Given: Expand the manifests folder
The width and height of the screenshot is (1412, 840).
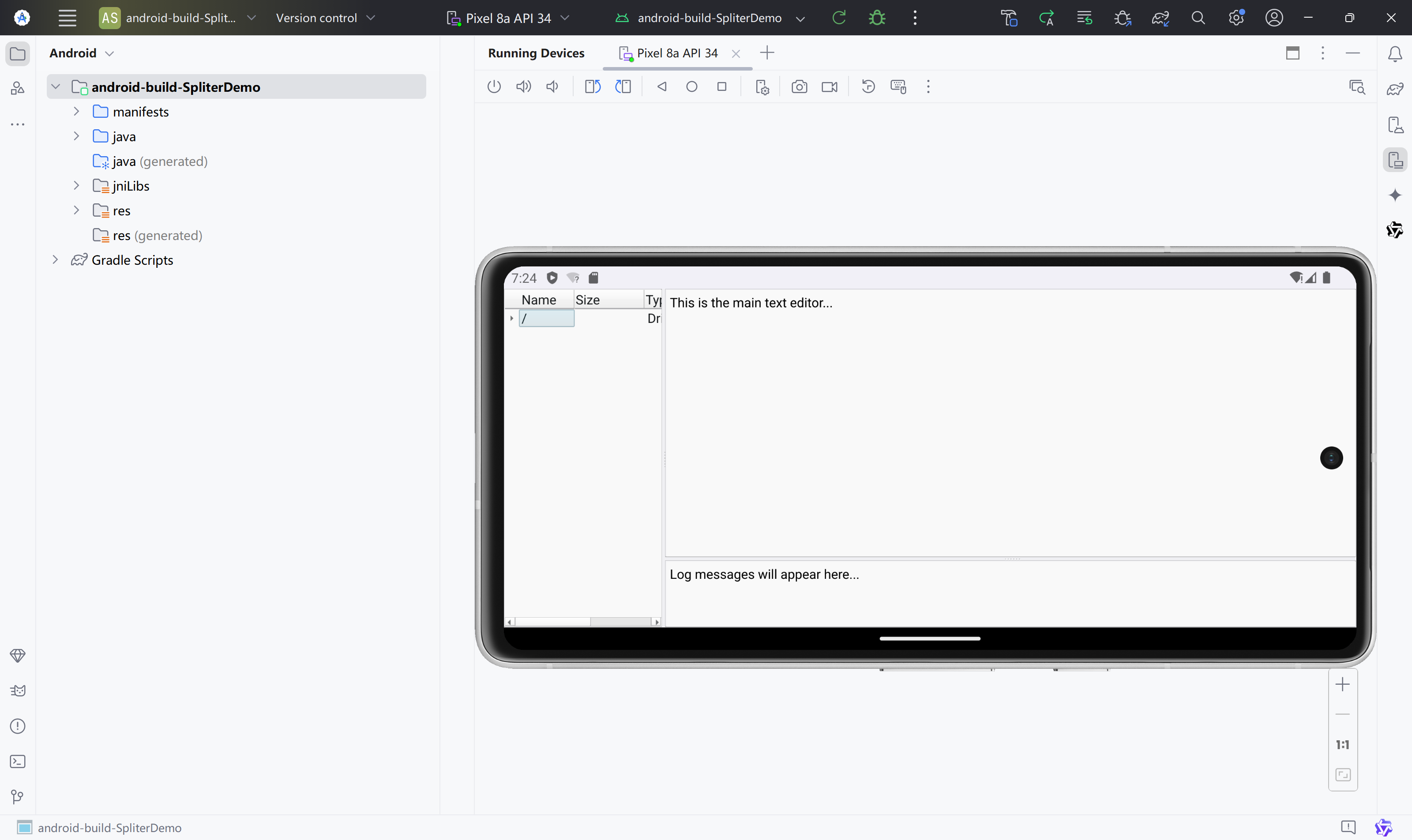Looking at the screenshot, I should (x=76, y=112).
